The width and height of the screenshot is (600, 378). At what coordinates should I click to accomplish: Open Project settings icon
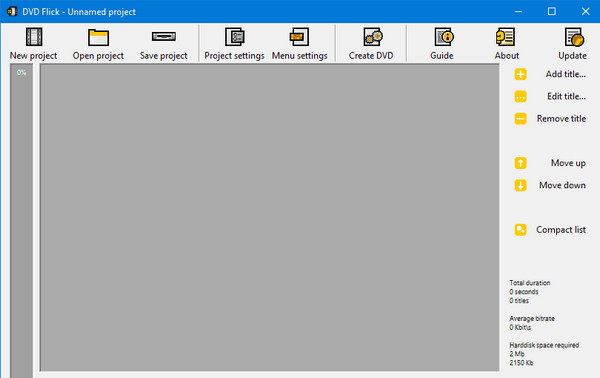tap(234, 37)
